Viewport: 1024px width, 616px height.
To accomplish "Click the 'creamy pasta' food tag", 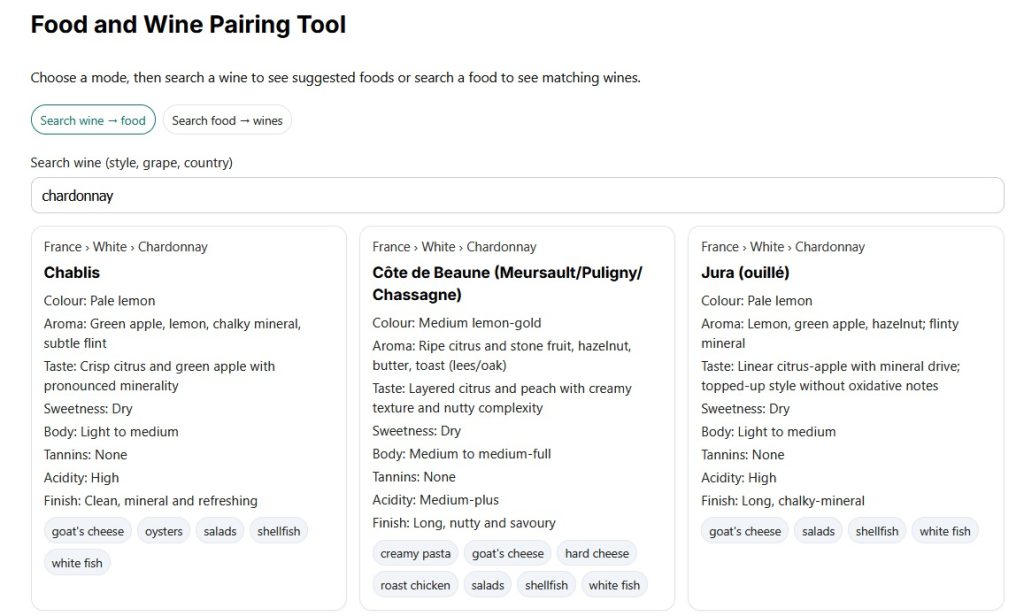I will [416, 553].
